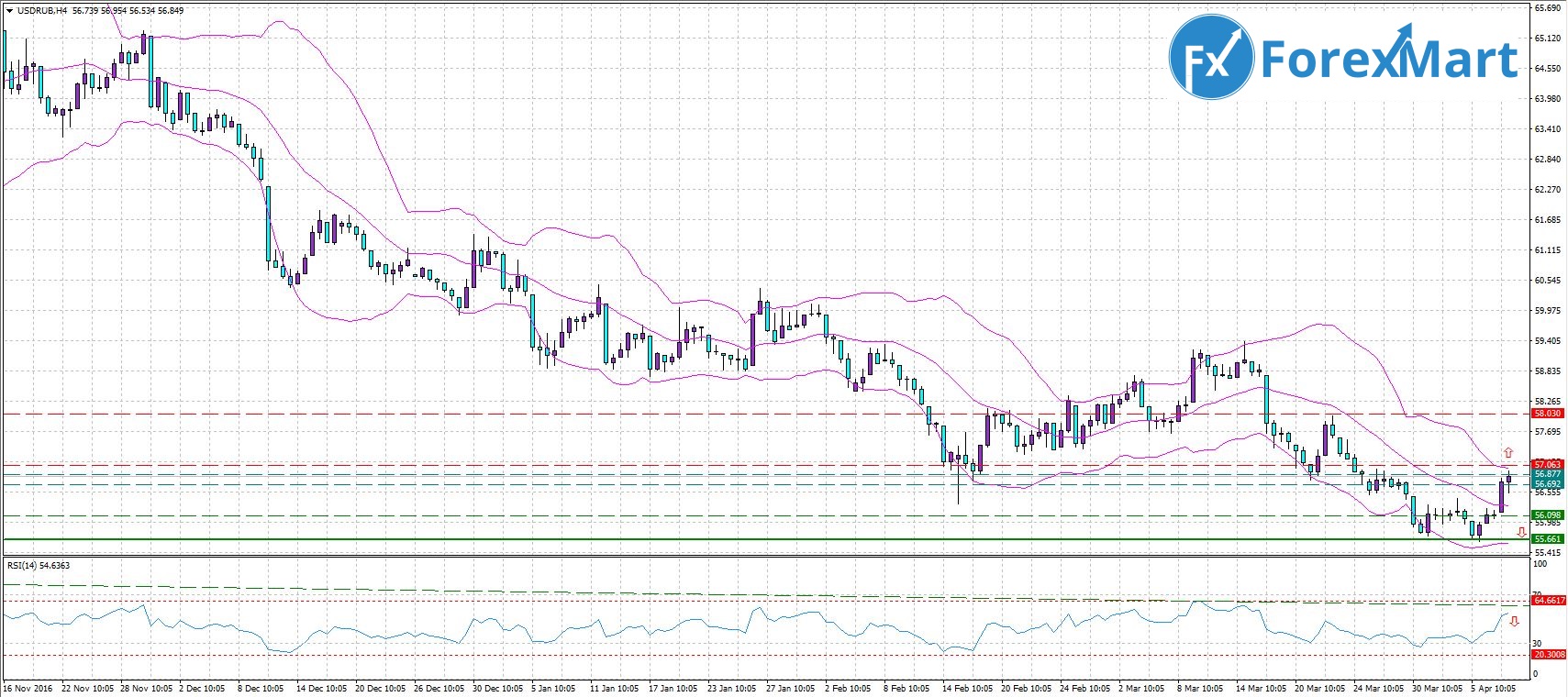
Task: Click the teal 56.692 price label
Action: point(1548,484)
